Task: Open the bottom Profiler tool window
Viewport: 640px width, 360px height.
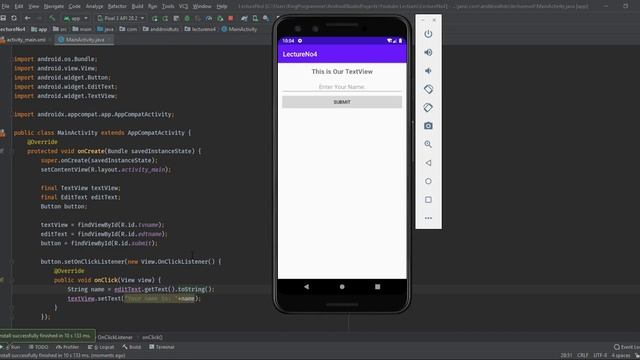Action: tap(68, 347)
